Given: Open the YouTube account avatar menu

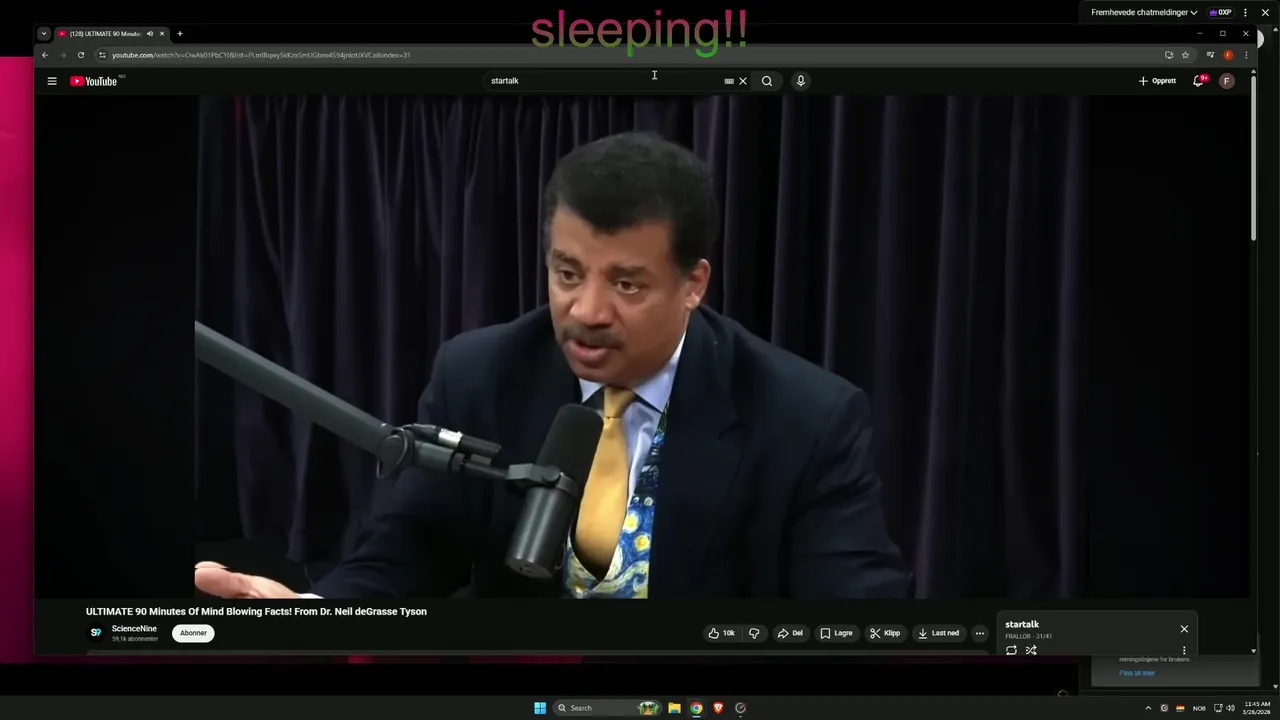Looking at the screenshot, I should point(1227,81).
